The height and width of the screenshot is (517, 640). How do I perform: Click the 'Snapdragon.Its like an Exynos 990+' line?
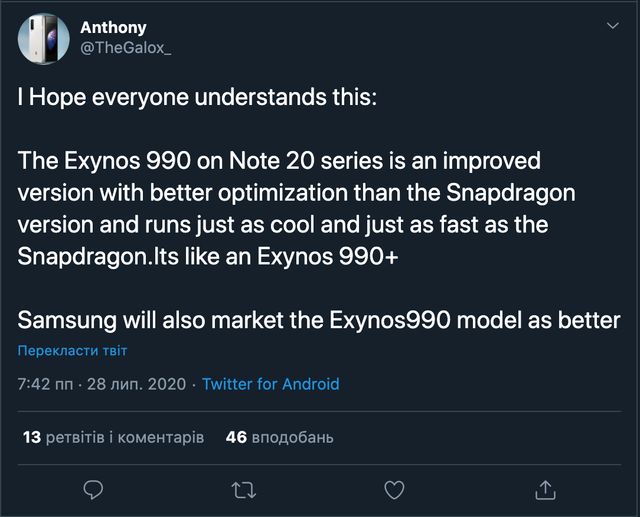pos(208,255)
